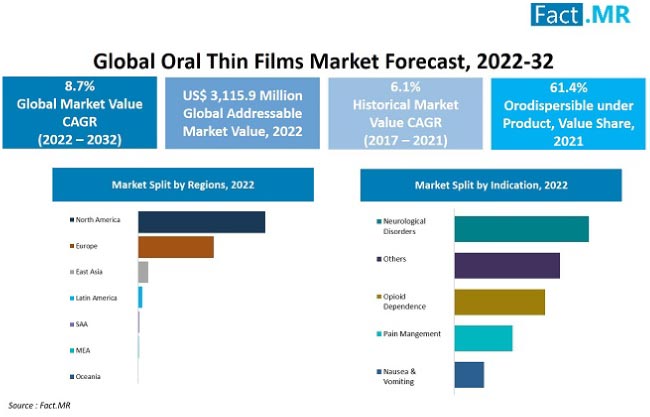This screenshot has width=650, height=417.
Task: Select the Latin America bar
Action: coord(140,297)
